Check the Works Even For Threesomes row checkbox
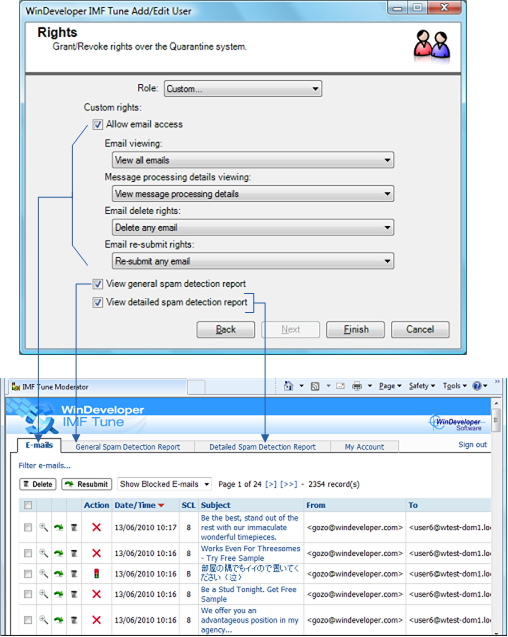Image resolution: width=508 pixels, height=637 pixels. tap(28, 553)
